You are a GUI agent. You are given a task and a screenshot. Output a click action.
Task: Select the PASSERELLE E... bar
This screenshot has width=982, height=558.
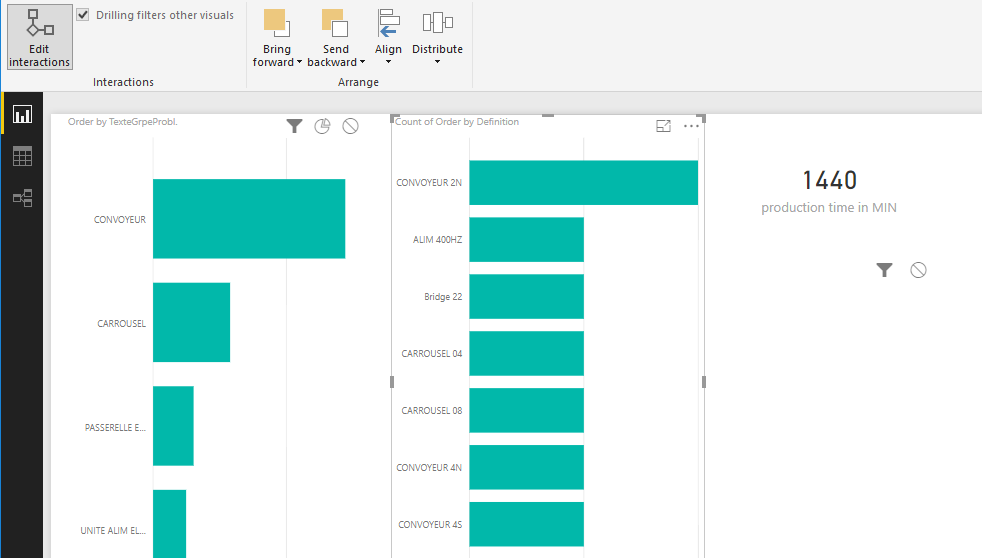click(173, 426)
